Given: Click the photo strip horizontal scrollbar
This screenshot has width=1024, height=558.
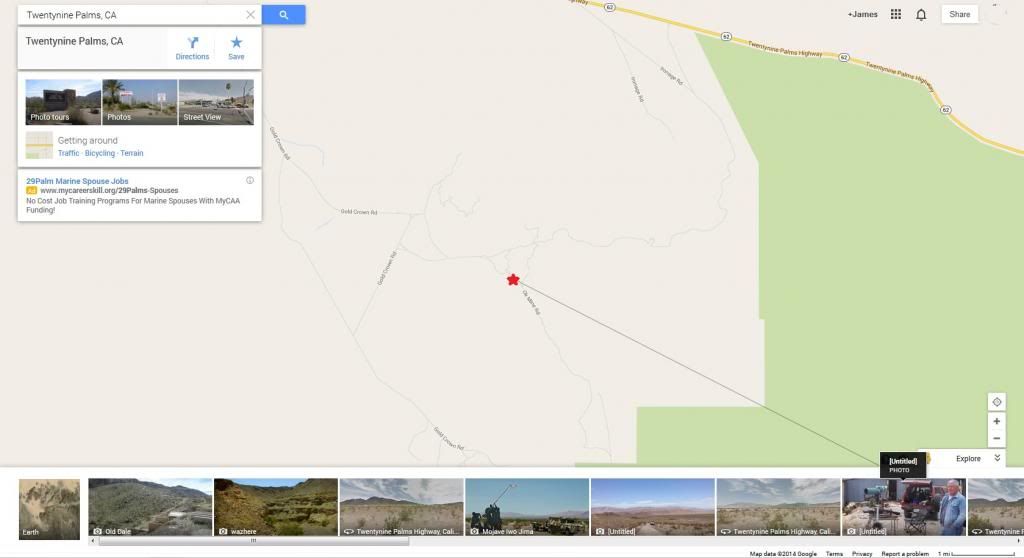Looking at the screenshot, I should click(x=253, y=541).
